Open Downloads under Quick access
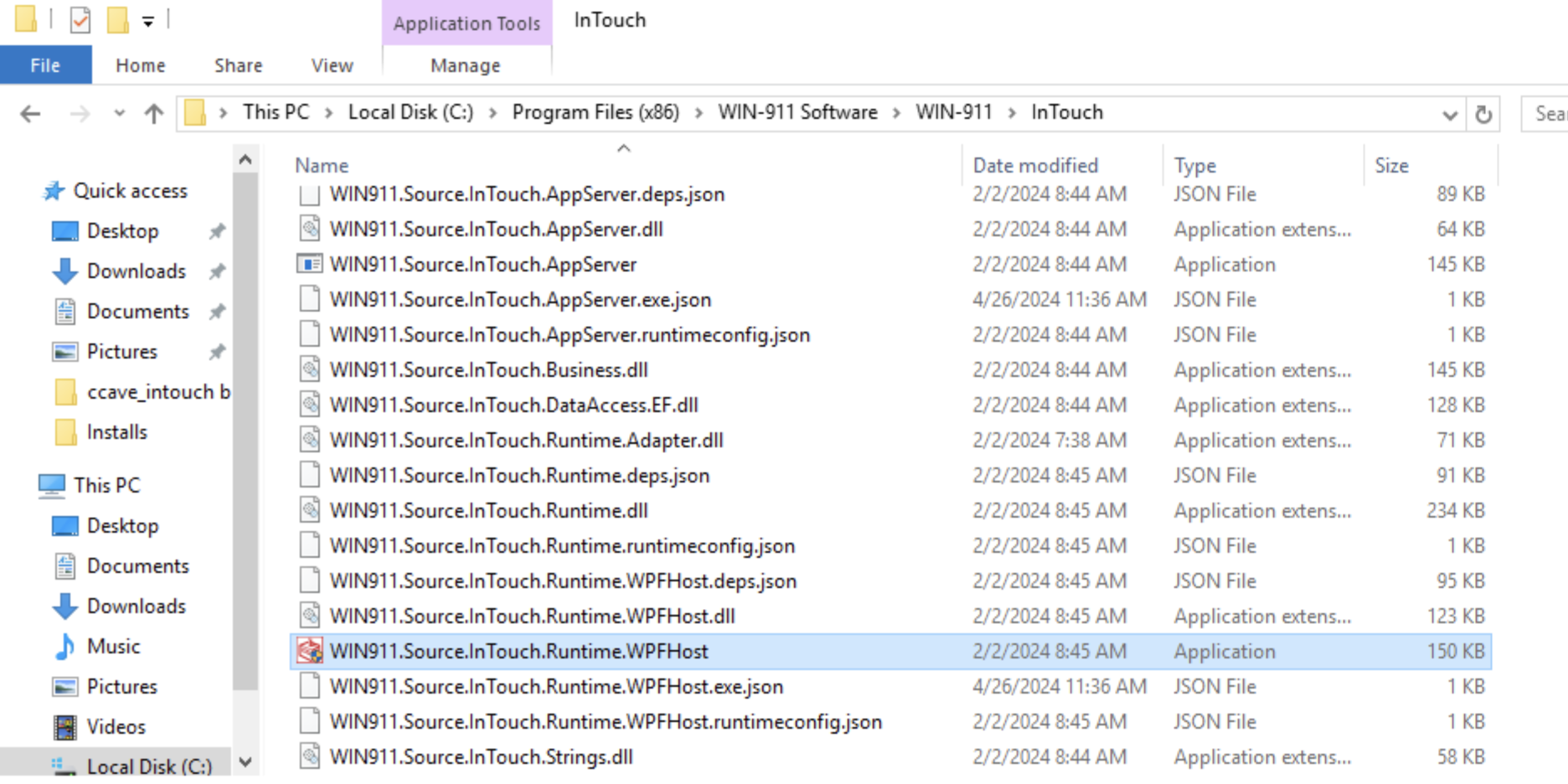 point(136,271)
